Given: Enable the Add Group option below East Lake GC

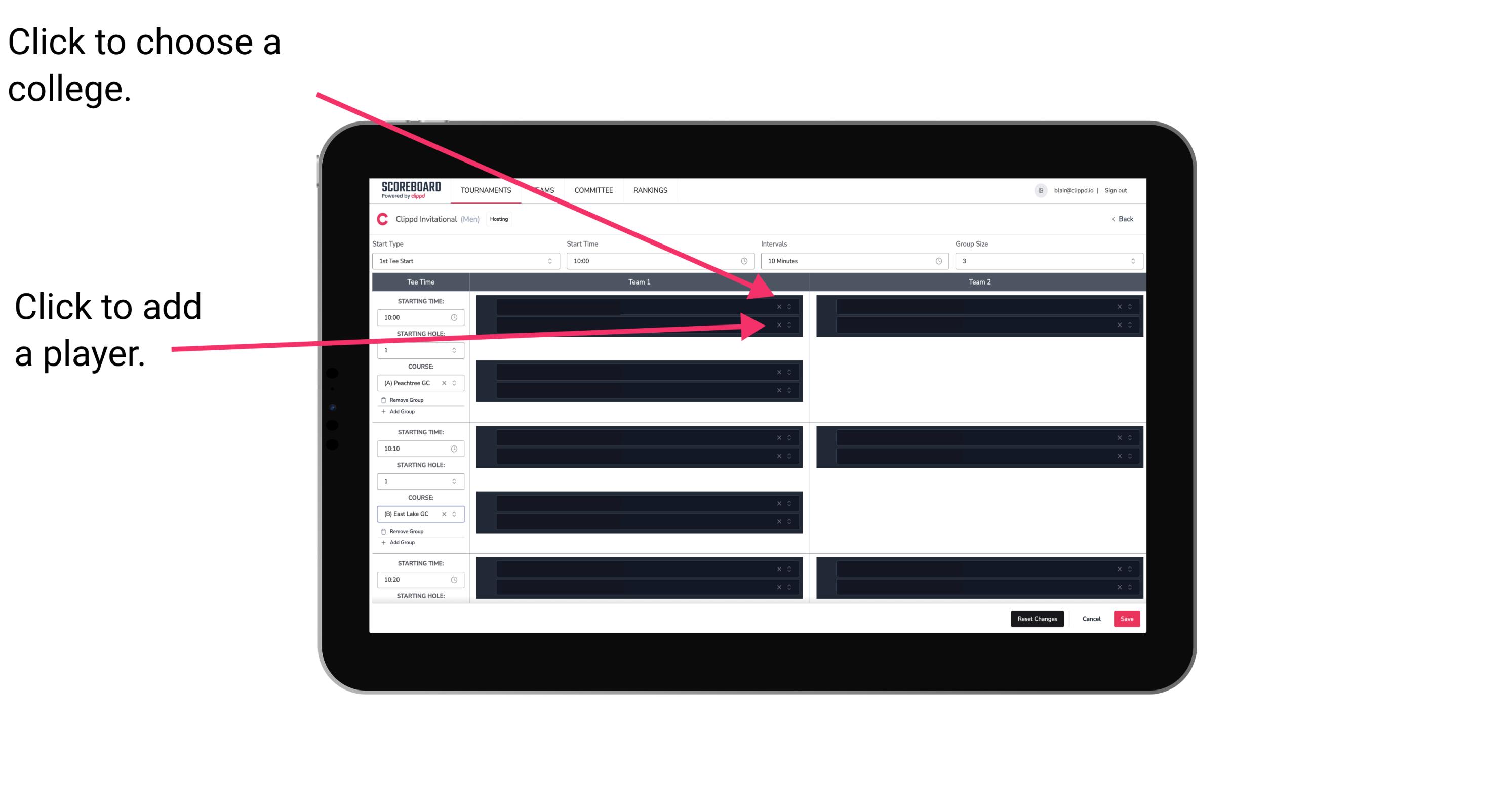Looking at the screenshot, I should tap(400, 542).
